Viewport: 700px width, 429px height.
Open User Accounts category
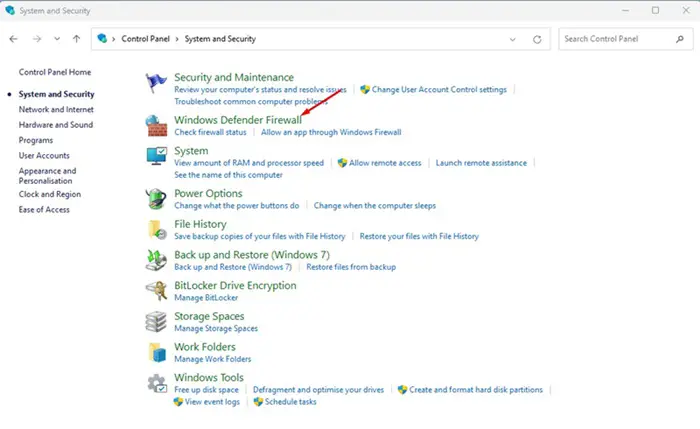(44, 155)
